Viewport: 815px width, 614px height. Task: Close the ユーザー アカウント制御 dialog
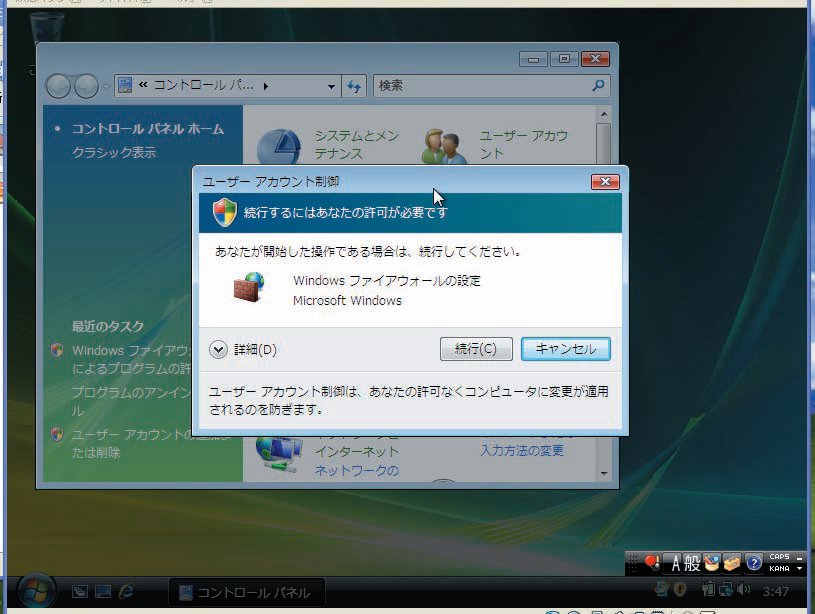(605, 181)
